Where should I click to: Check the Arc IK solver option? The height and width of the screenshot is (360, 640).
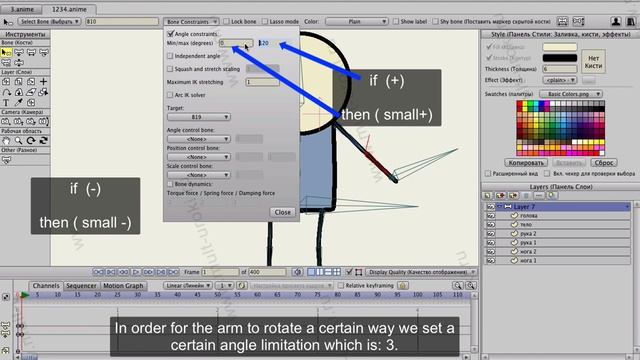tap(170, 95)
